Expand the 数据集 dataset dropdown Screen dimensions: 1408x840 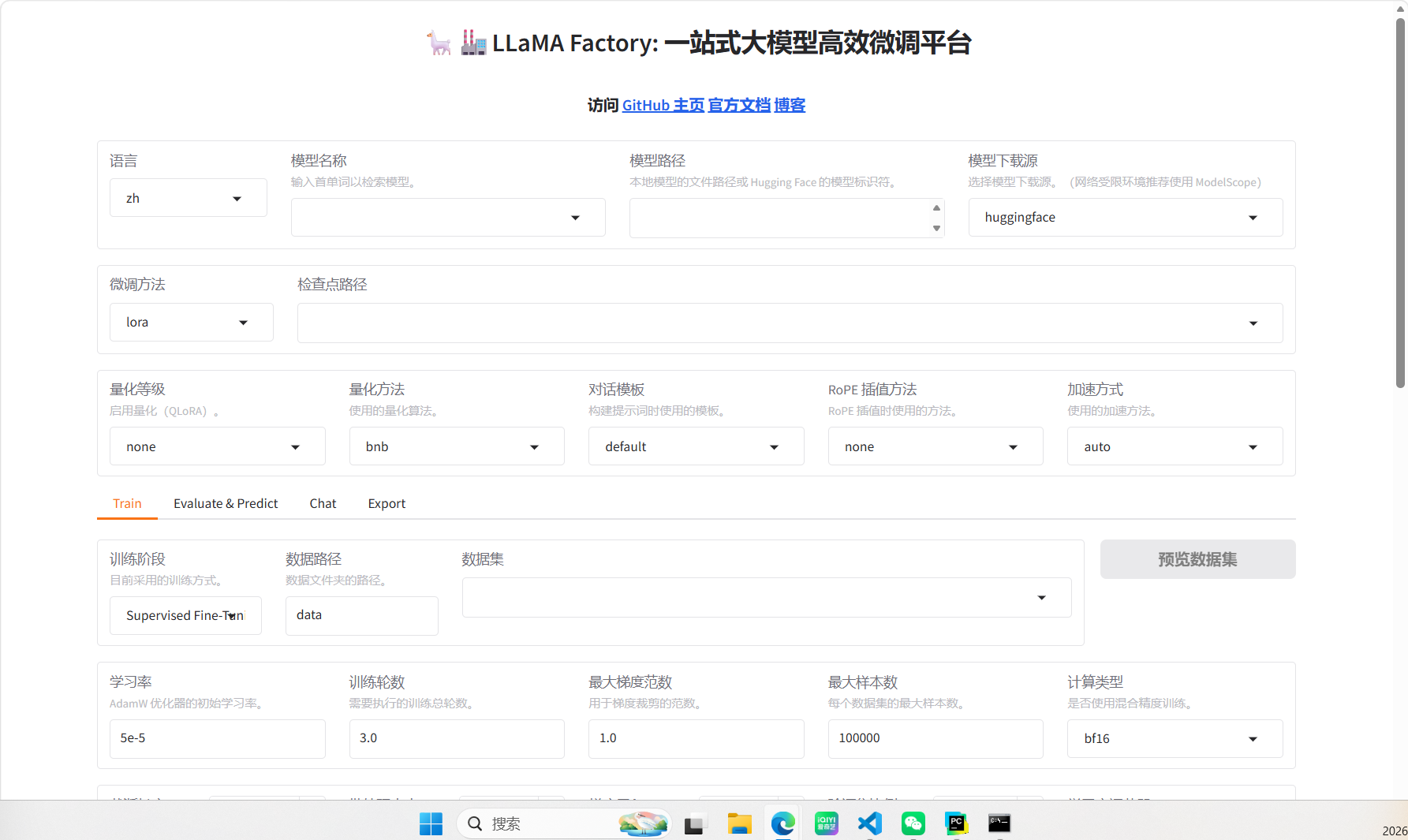[767, 597]
